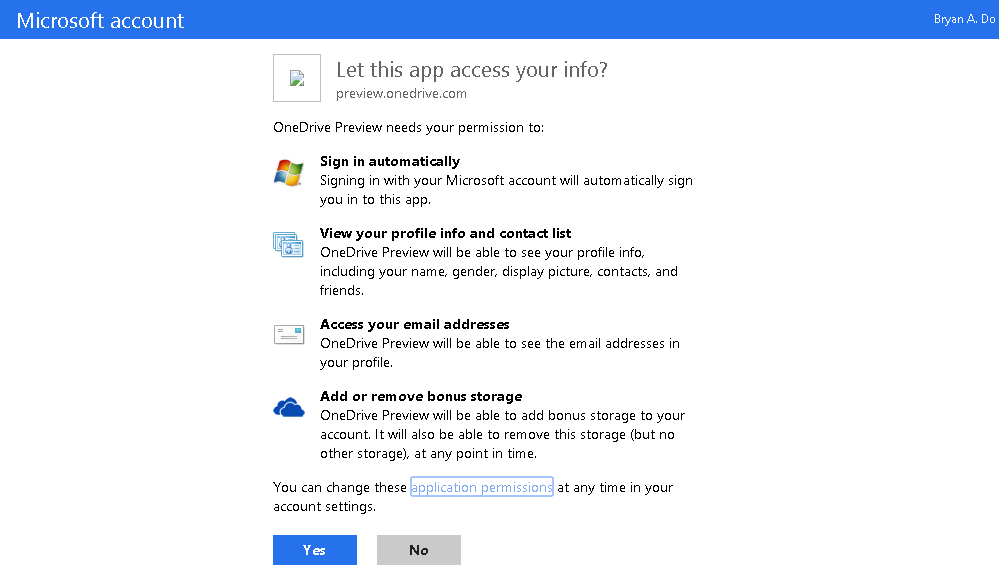Click the 'Sign in automatically' heading
Screen dimensions: 999x582
coord(390,161)
